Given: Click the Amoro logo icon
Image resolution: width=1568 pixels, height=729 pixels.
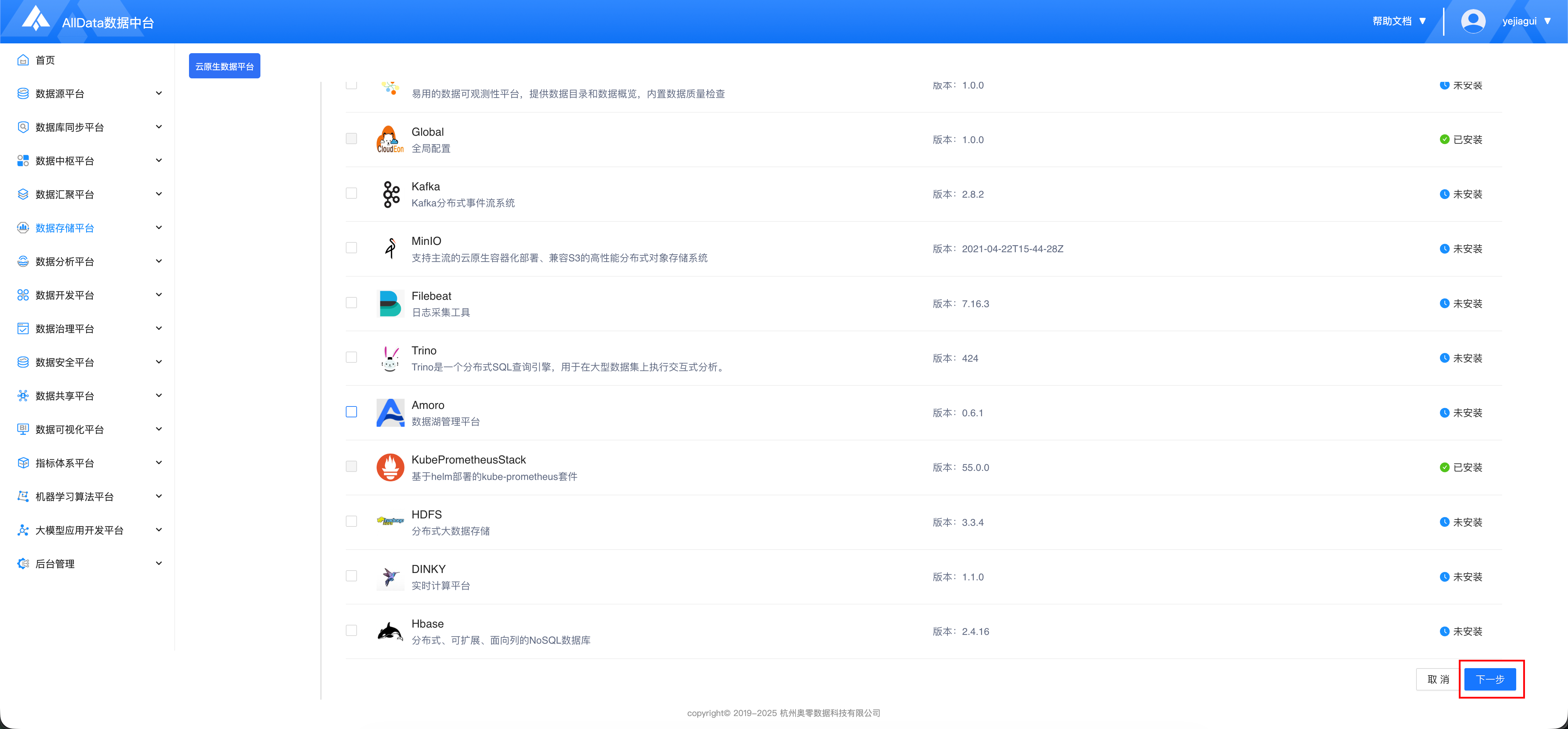Looking at the screenshot, I should click(390, 412).
